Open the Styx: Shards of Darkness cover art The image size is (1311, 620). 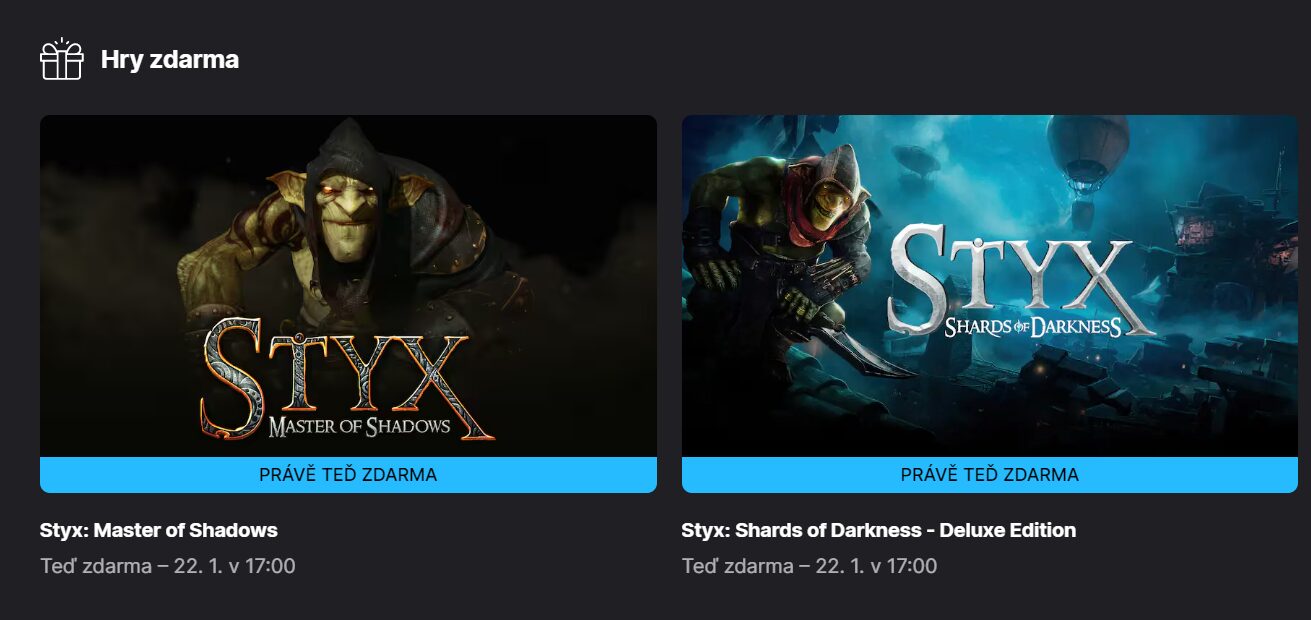coord(990,286)
